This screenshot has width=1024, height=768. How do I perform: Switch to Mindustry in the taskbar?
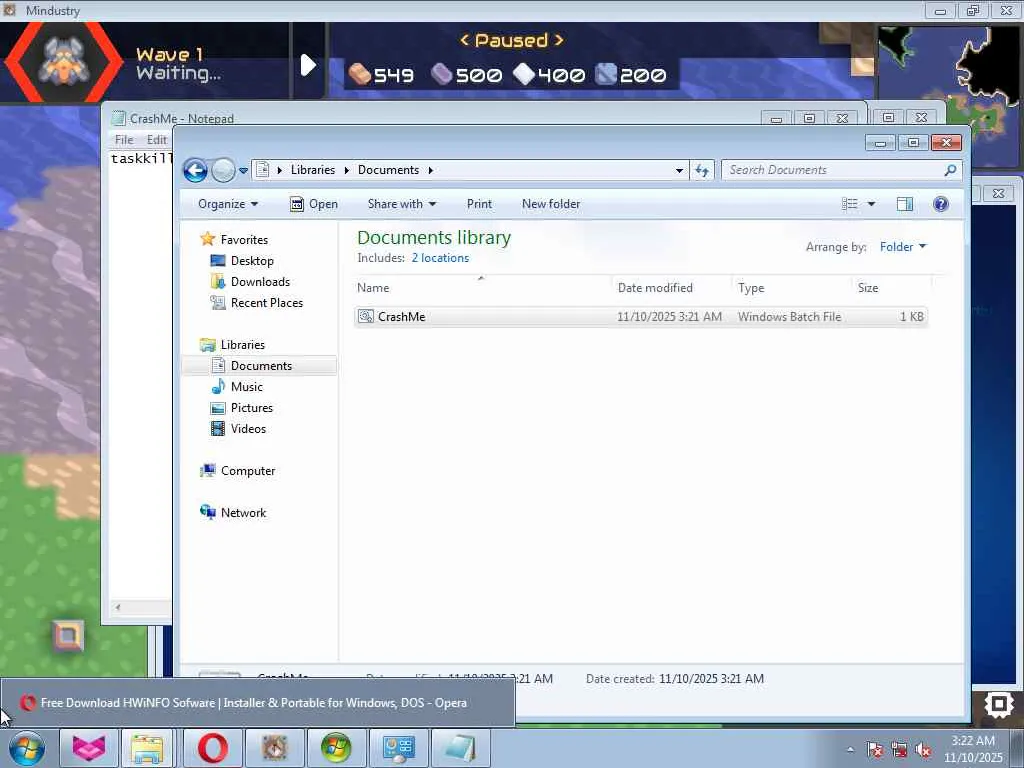(275, 748)
